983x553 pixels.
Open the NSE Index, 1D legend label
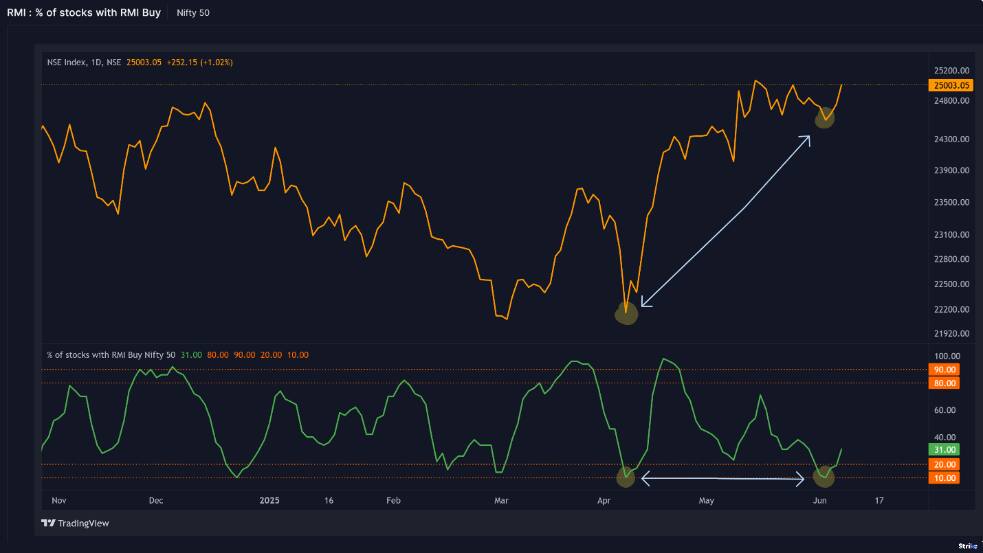[84, 62]
